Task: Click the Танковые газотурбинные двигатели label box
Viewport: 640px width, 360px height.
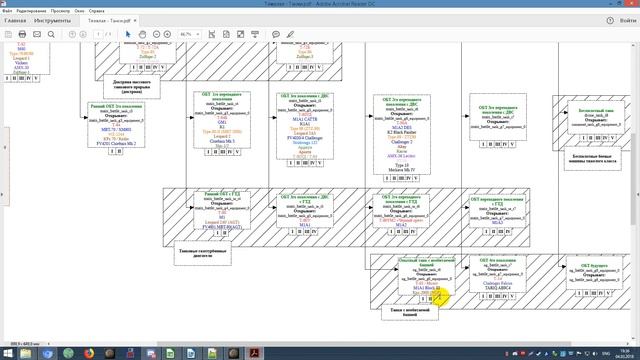Action: pyautogui.click(x=202, y=253)
